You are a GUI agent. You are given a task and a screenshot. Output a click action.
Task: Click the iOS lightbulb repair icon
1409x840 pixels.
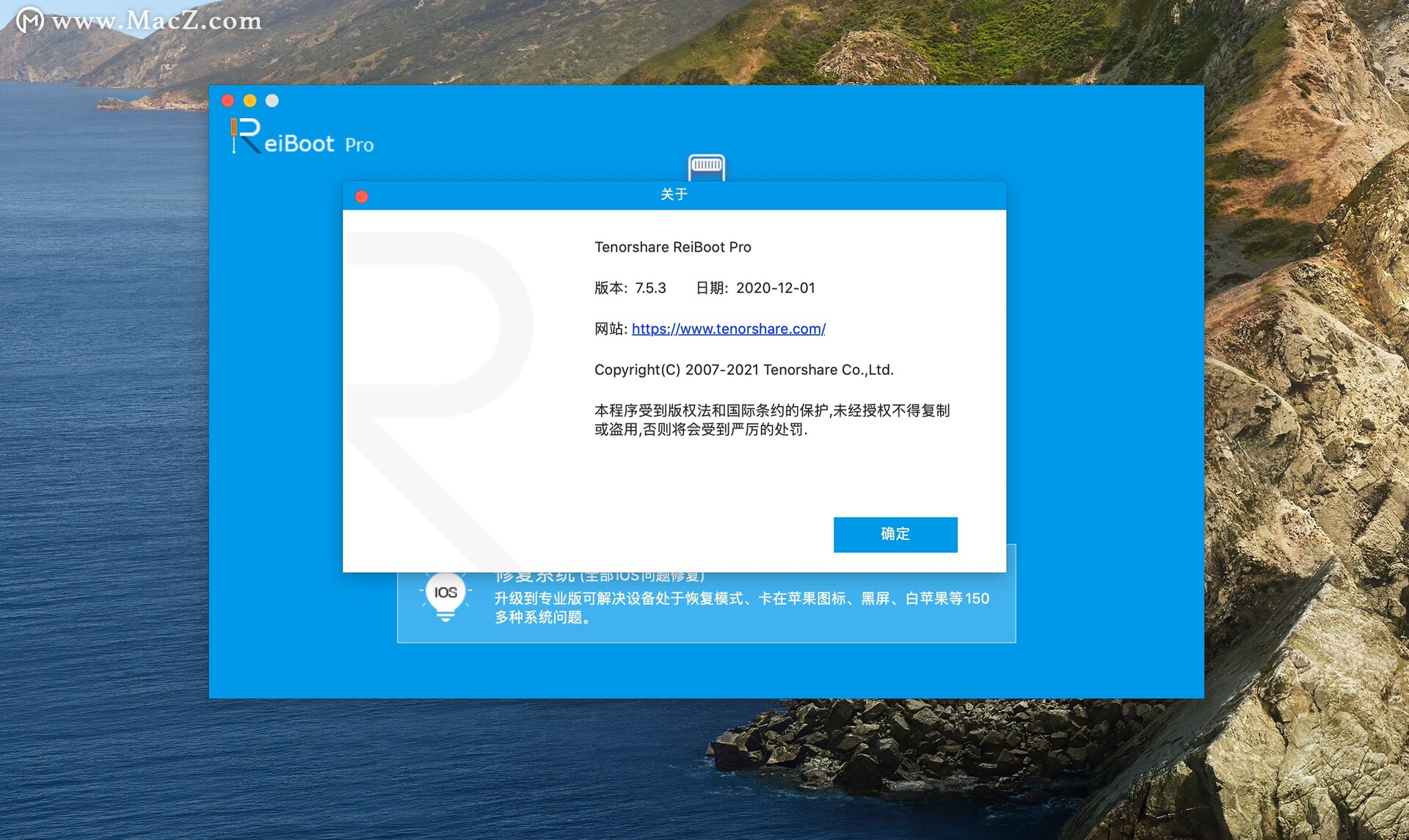pyautogui.click(x=445, y=596)
